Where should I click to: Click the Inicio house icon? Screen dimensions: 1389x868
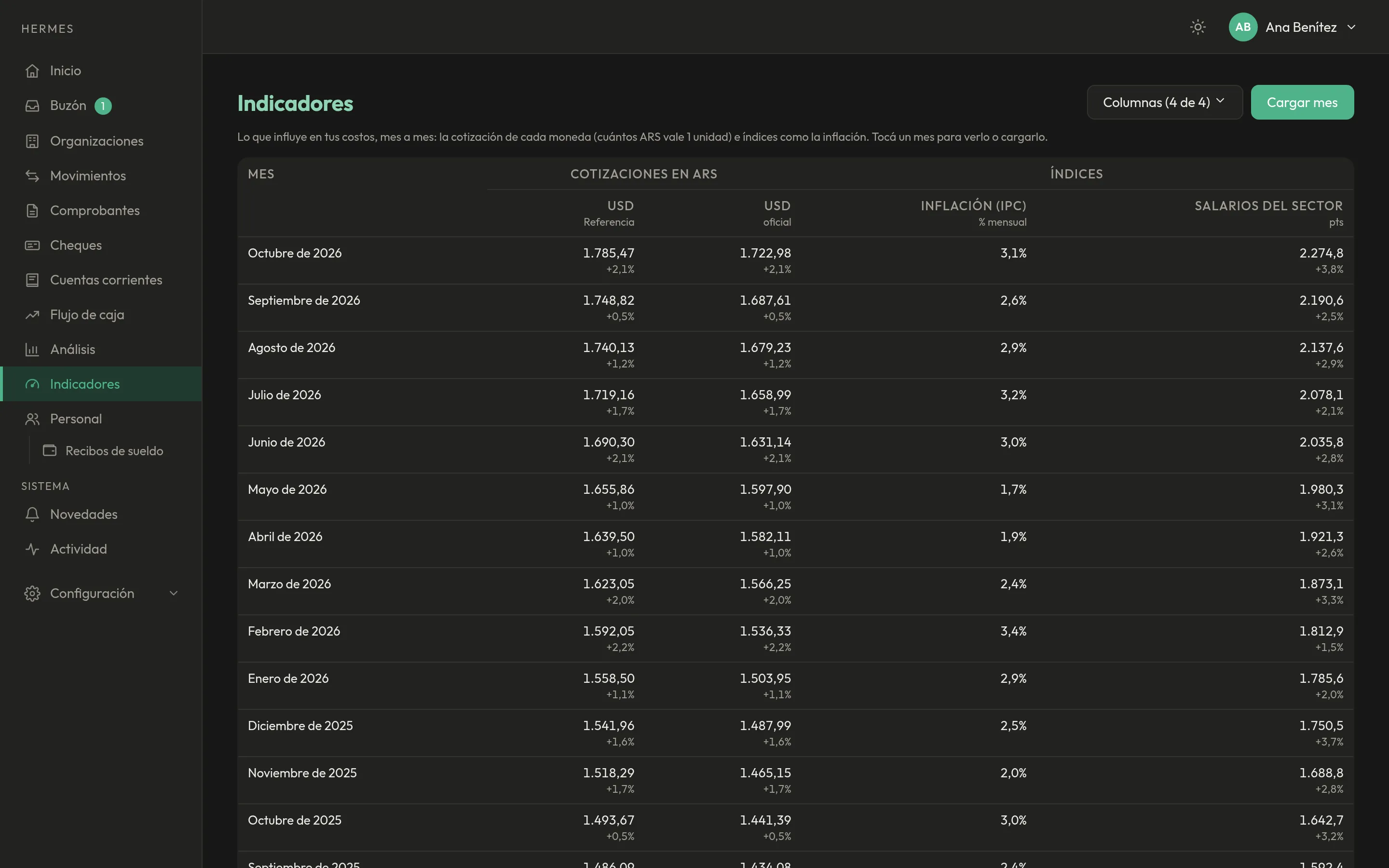click(x=32, y=70)
